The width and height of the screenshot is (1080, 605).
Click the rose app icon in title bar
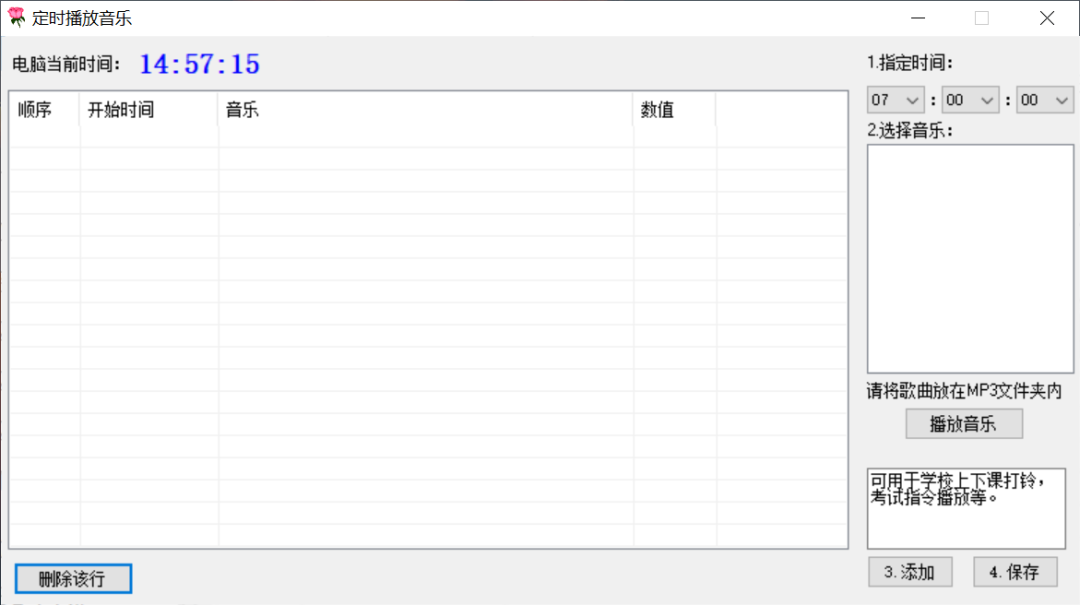[x=16, y=18]
